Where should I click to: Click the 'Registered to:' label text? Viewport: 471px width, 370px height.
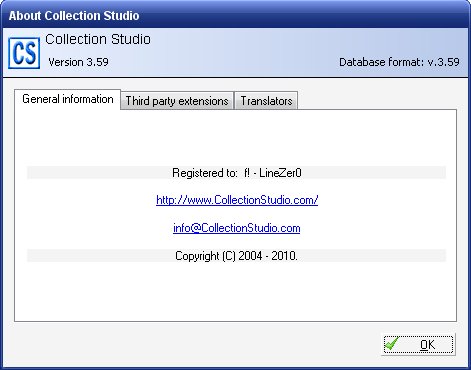pyautogui.click(x=205, y=173)
